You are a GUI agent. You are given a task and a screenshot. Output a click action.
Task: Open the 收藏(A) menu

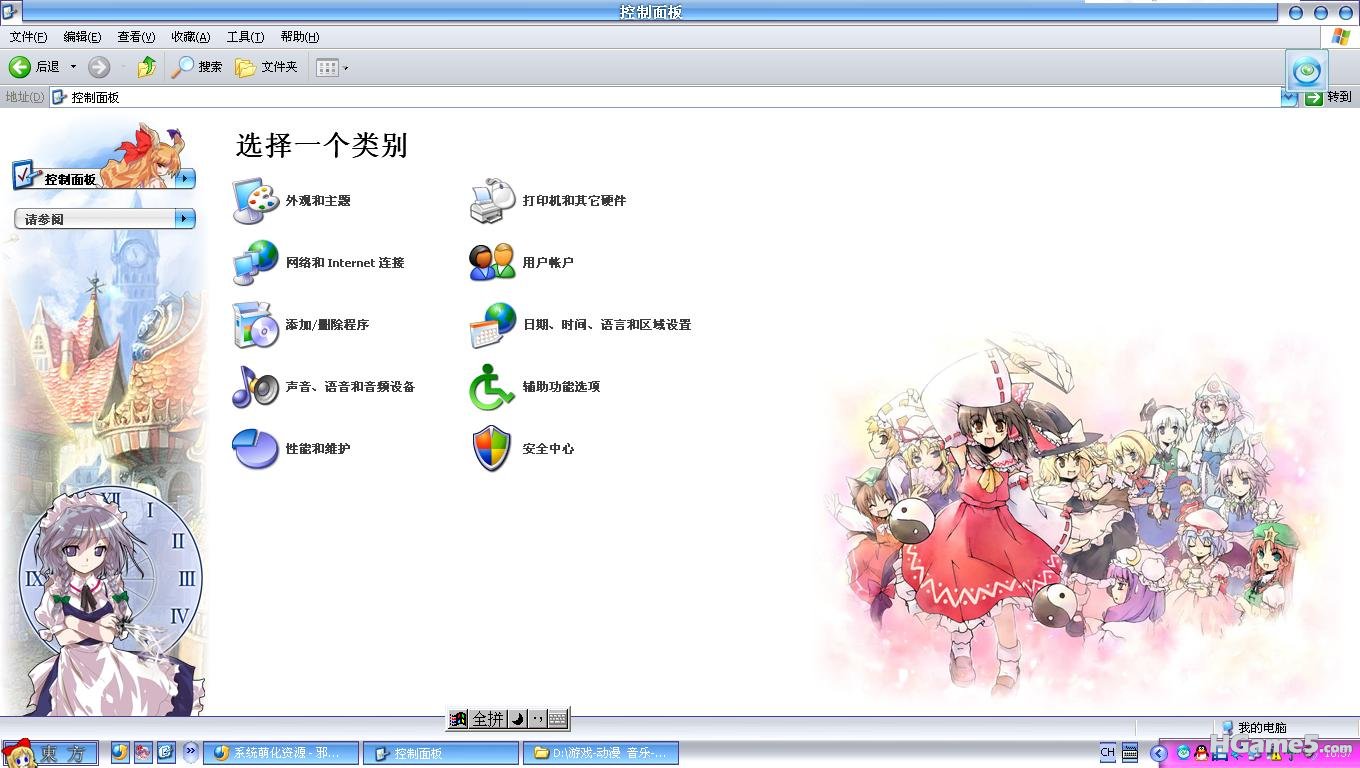point(190,37)
